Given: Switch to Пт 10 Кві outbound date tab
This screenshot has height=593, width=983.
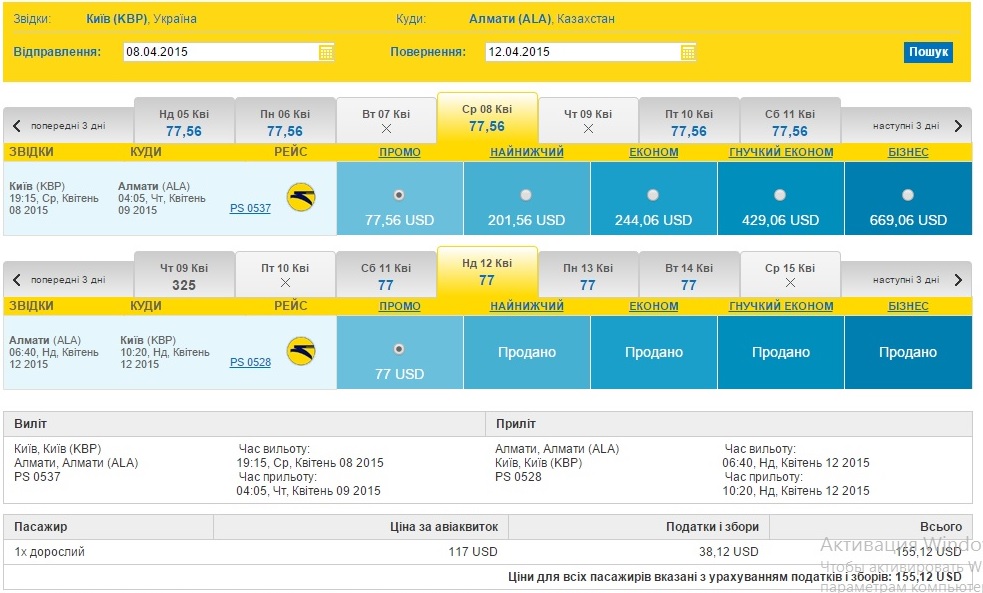Looking at the screenshot, I should [689, 122].
